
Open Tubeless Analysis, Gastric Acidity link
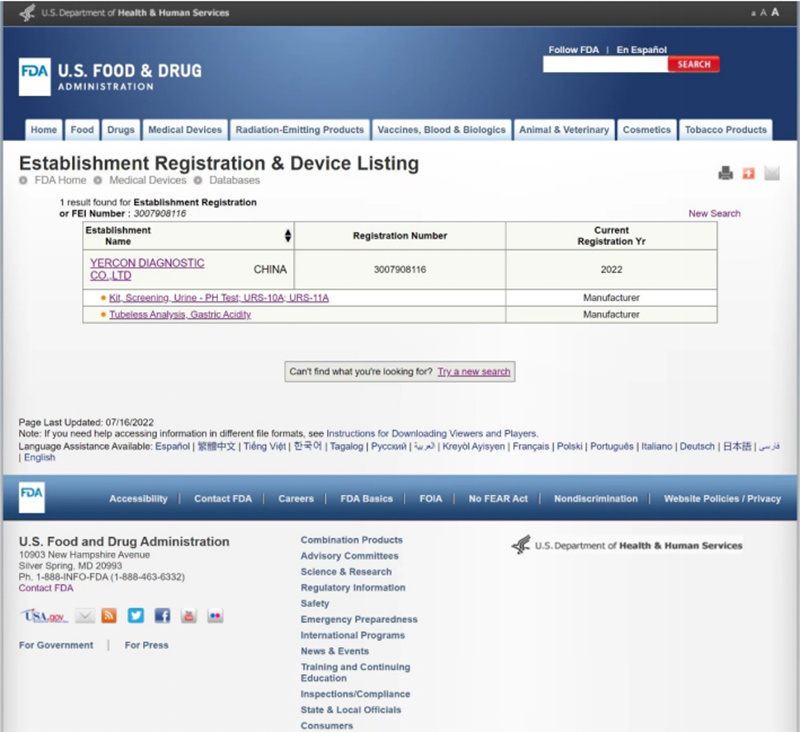(x=180, y=314)
